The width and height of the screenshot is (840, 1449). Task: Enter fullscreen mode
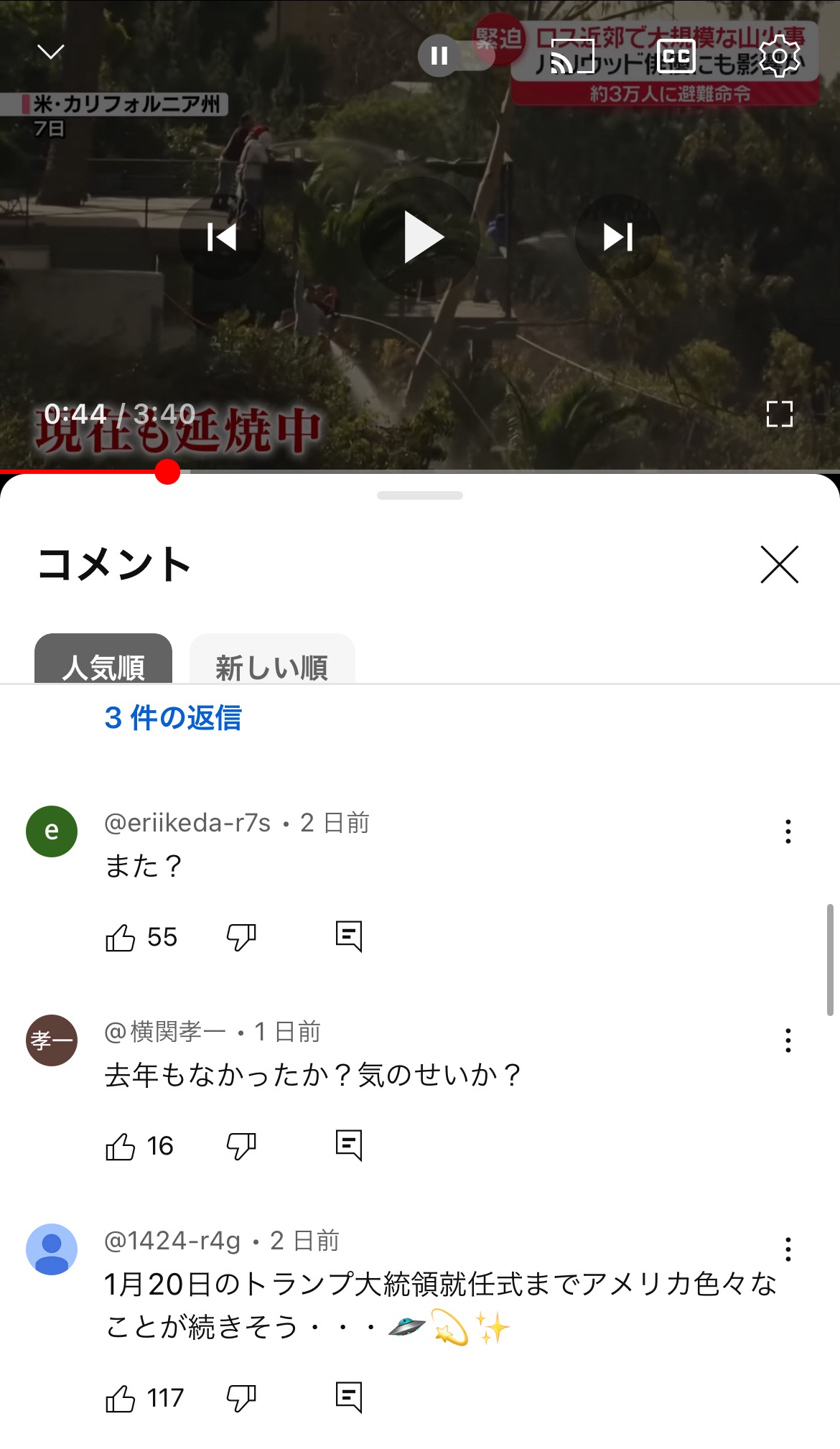(x=779, y=414)
